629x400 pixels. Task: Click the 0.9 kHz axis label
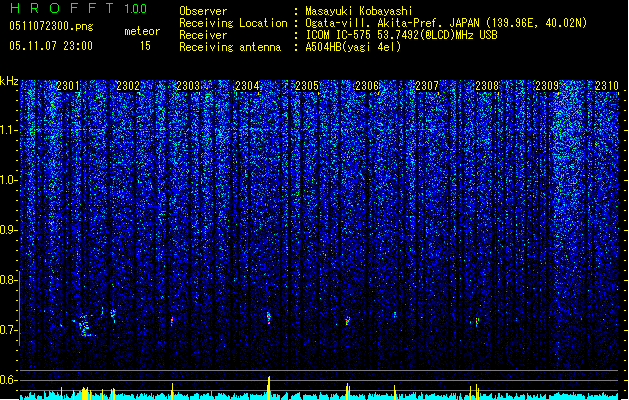click(8, 230)
